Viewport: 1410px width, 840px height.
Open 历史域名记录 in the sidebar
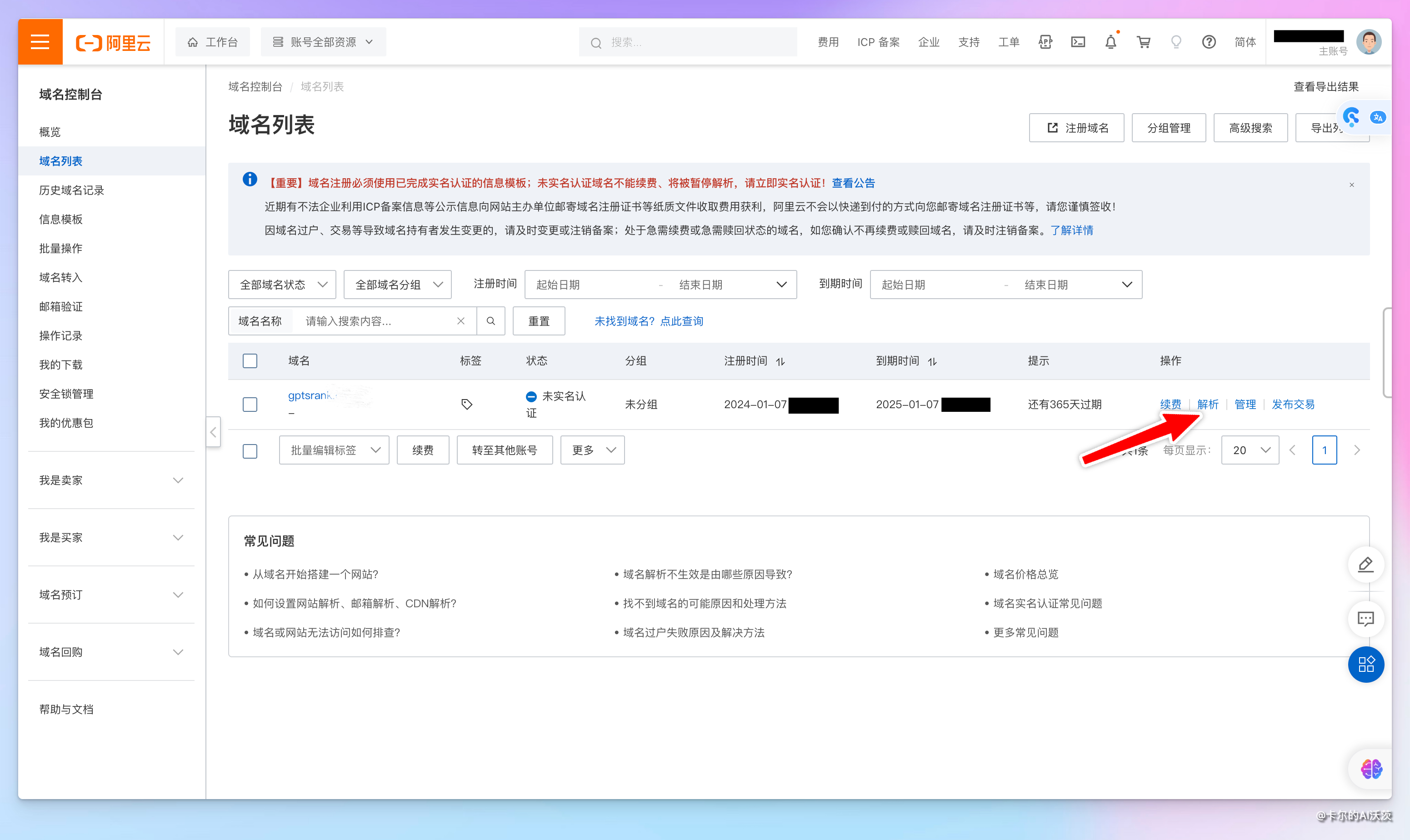coord(71,190)
